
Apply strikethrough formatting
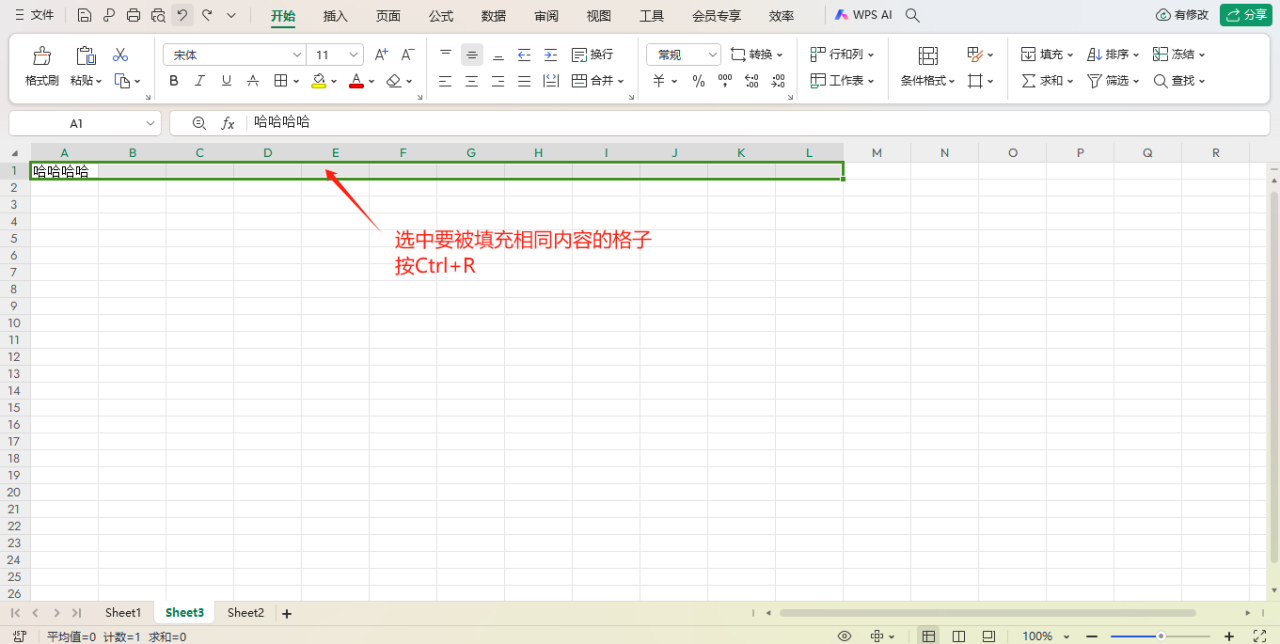pyautogui.click(x=253, y=81)
